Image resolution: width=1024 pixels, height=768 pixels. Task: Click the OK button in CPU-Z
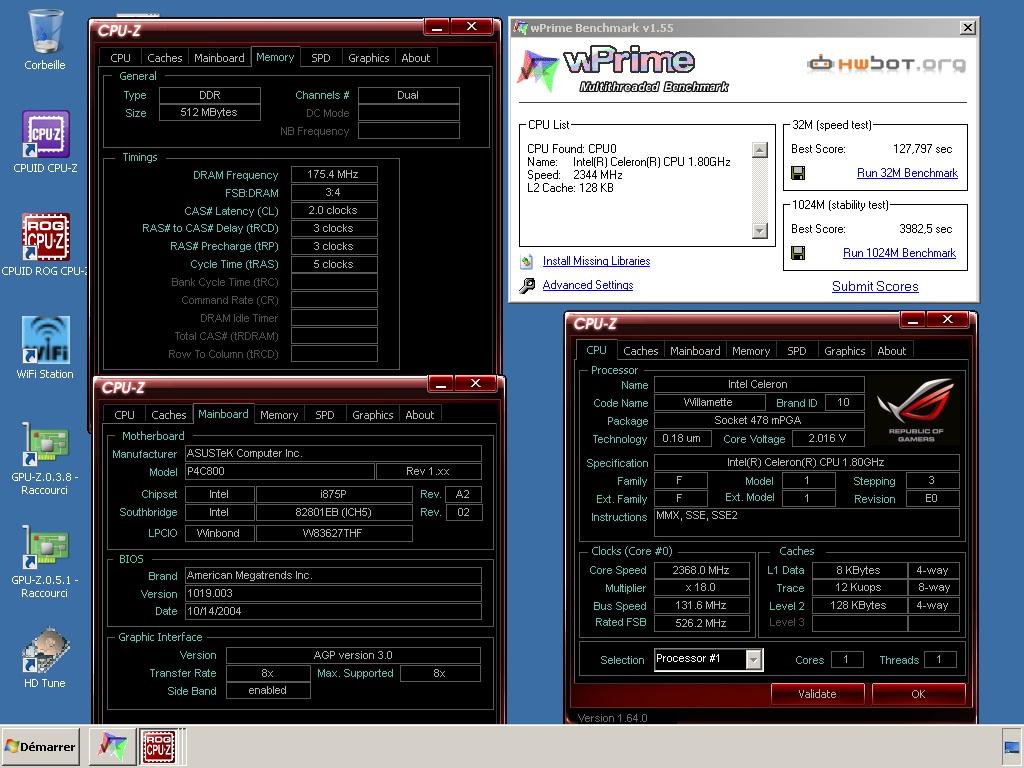[x=918, y=694]
